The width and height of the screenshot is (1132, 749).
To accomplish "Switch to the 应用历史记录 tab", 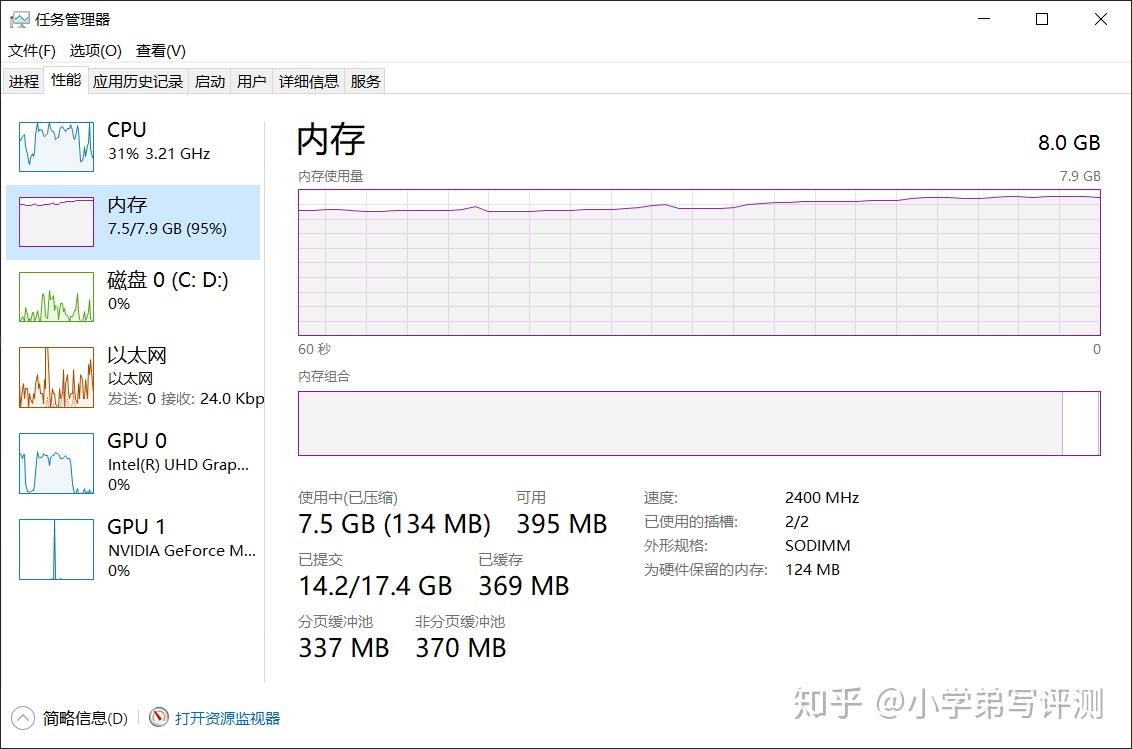I will 138,82.
